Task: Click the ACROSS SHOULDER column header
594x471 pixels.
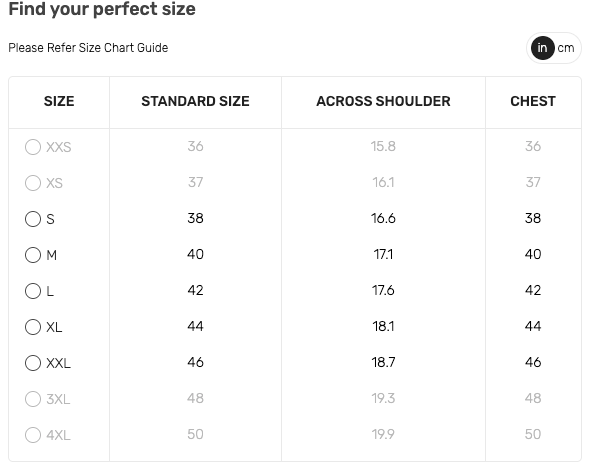Action: coord(383,101)
